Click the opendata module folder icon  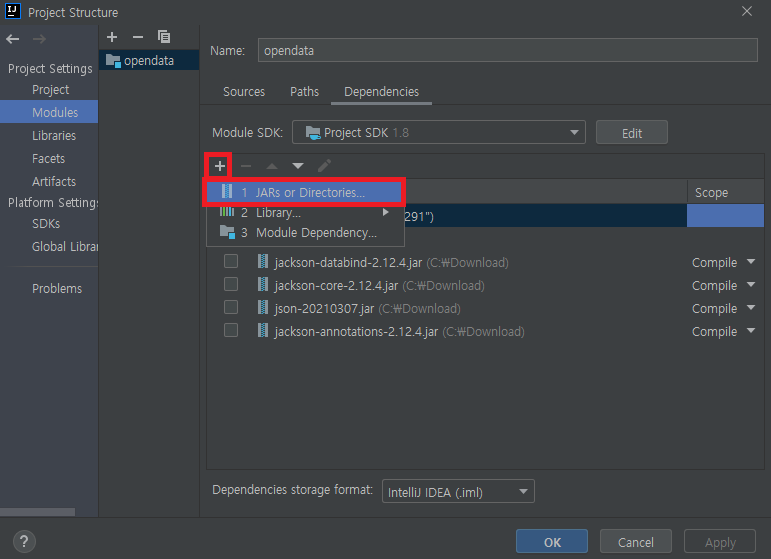coord(113,60)
